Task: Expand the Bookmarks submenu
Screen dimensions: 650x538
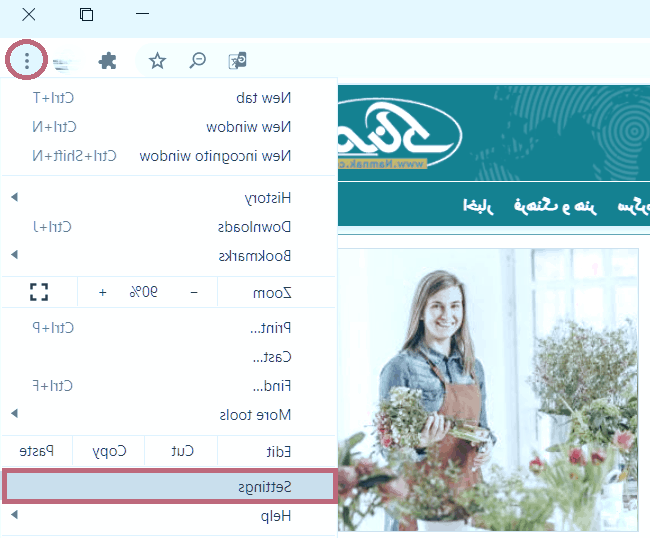Action: click(x=168, y=256)
